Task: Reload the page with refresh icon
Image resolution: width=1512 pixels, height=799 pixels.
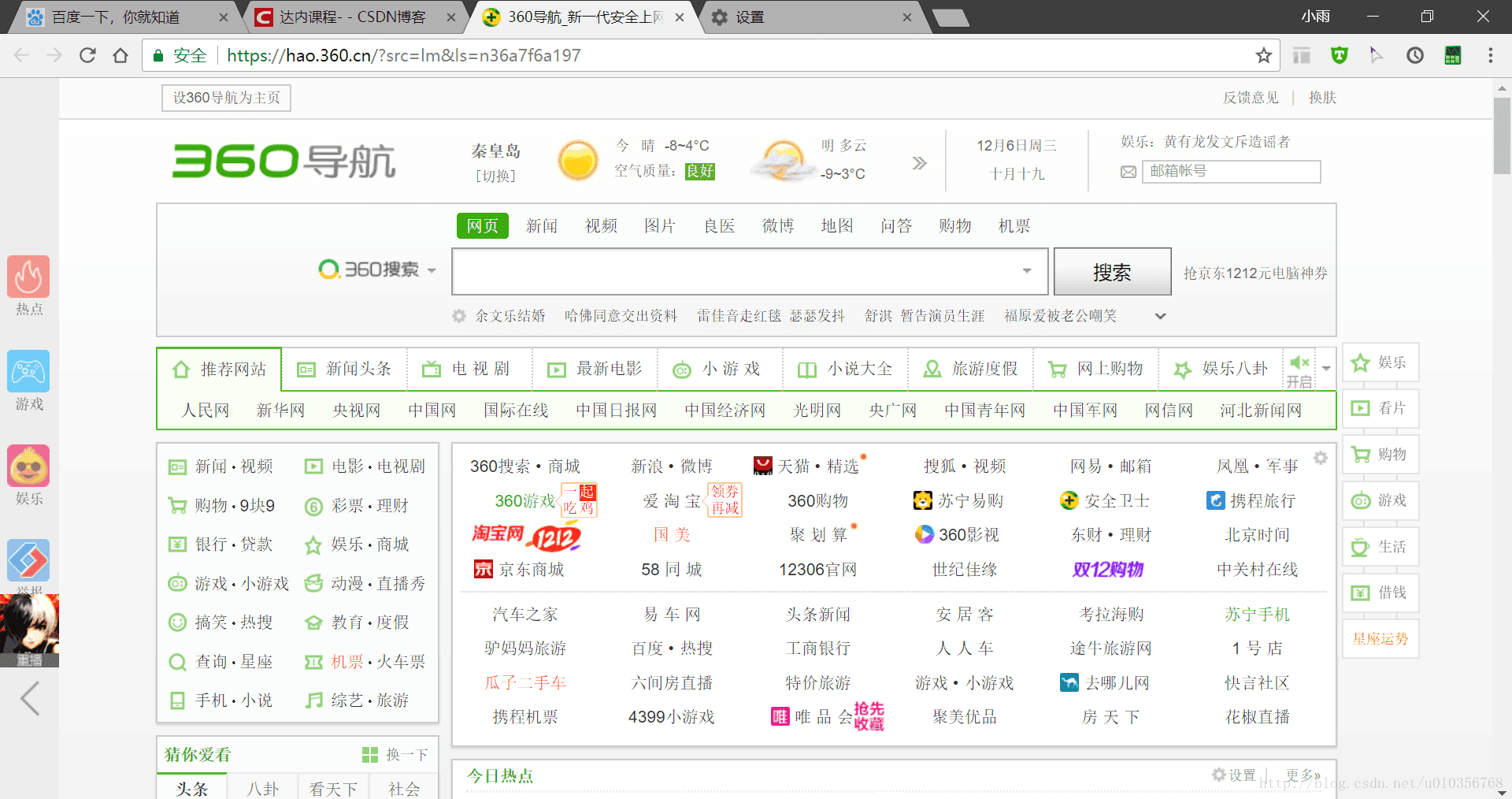Action: 87,55
